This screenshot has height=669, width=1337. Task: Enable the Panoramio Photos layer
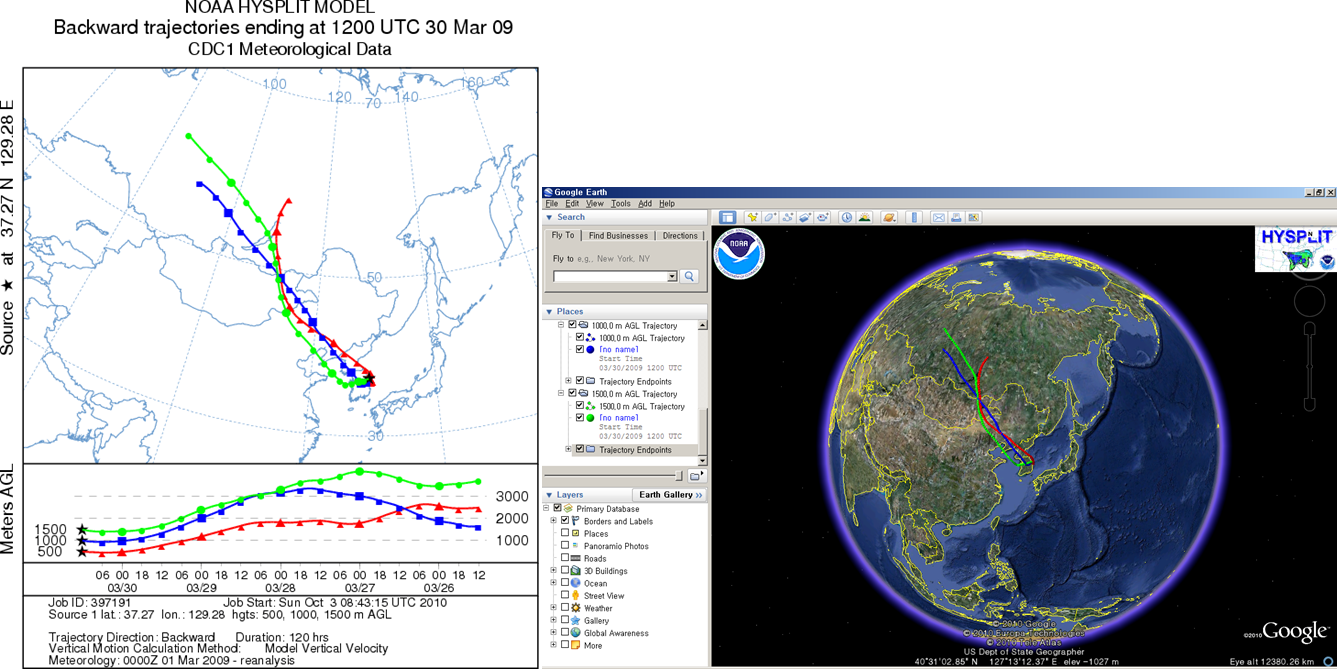pos(565,545)
